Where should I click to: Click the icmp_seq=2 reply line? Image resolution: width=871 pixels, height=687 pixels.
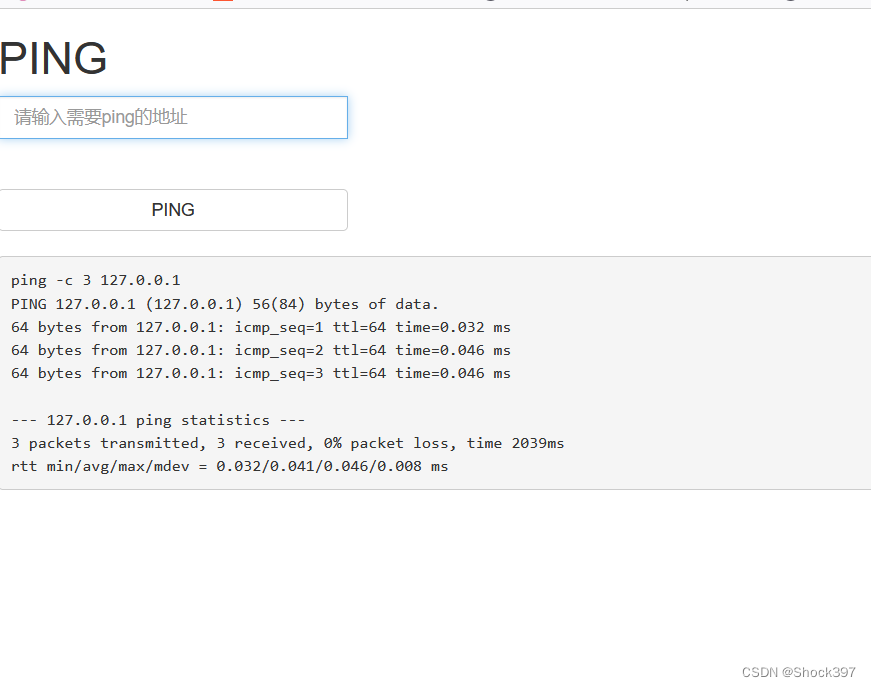click(x=261, y=350)
